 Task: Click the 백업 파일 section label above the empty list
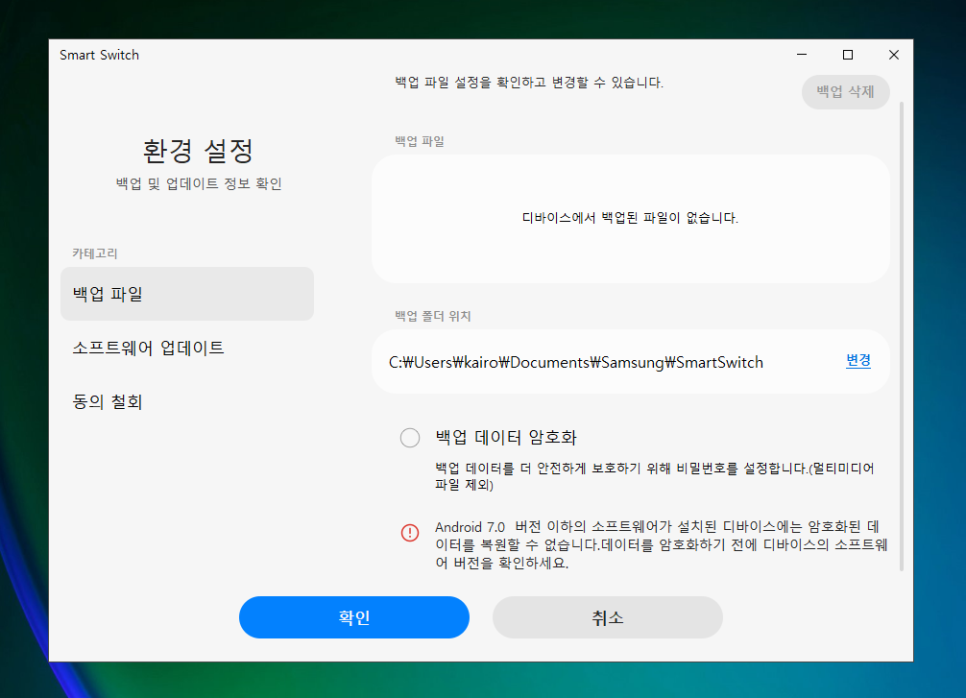point(420,141)
